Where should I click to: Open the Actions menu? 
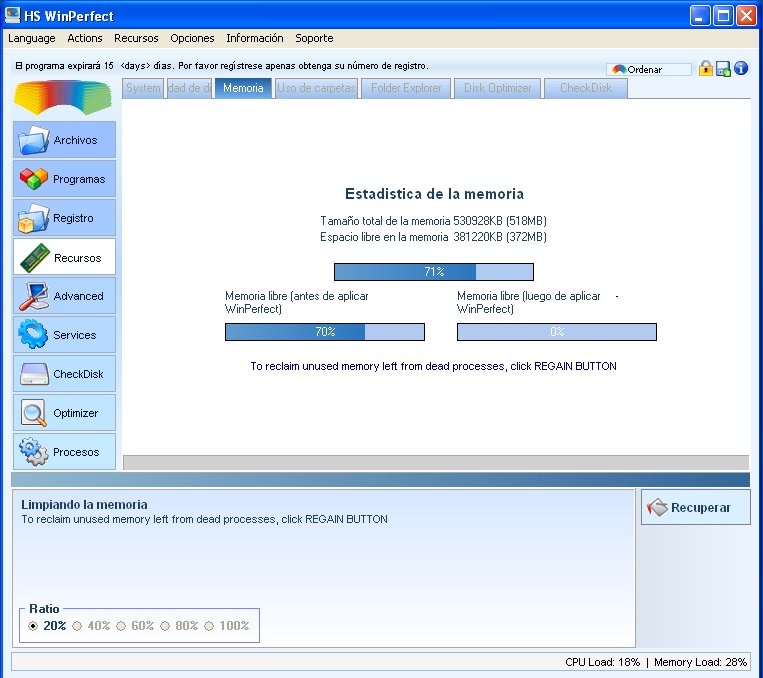tap(85, 38)
